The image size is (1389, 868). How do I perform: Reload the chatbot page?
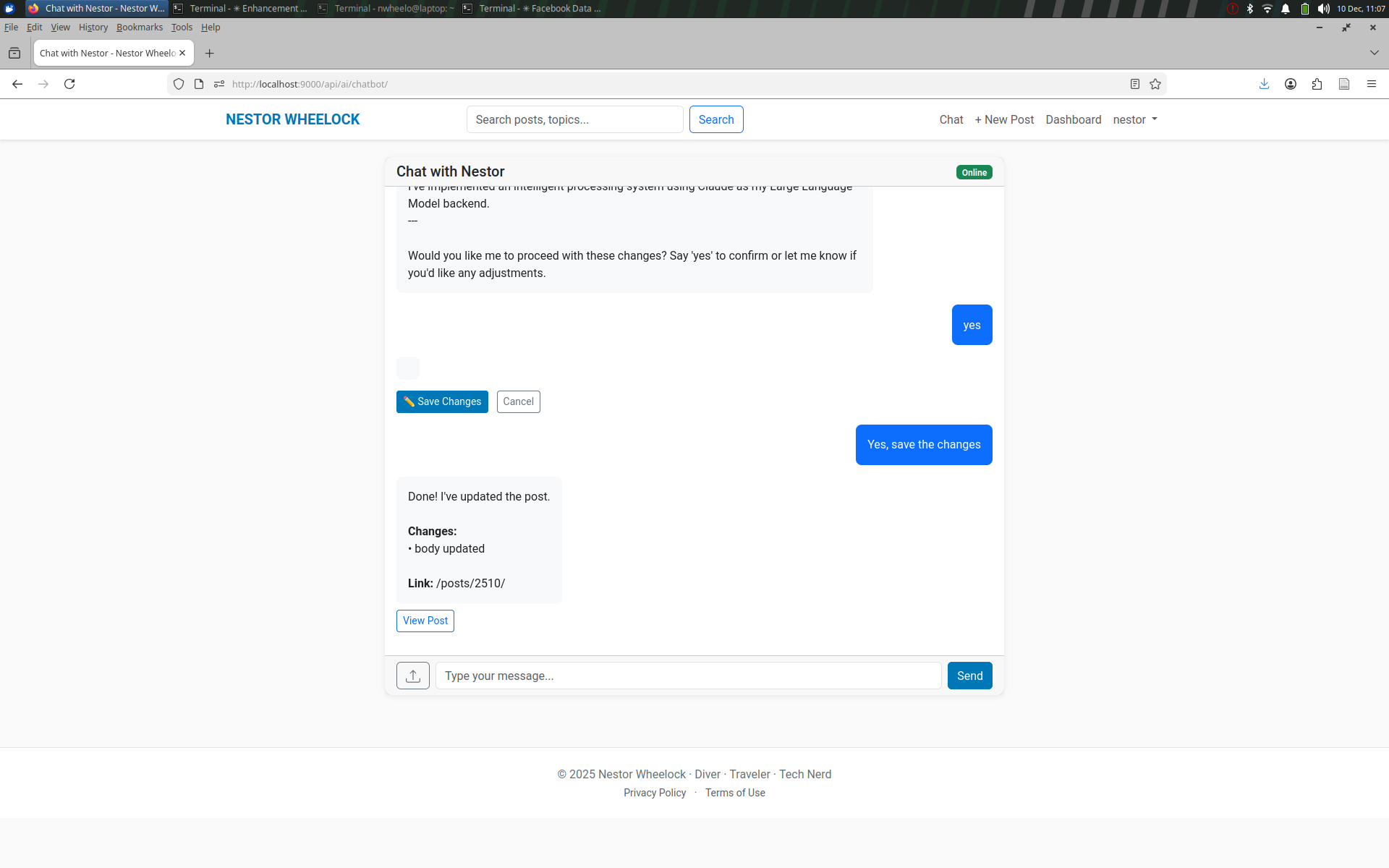pos(69,84)
